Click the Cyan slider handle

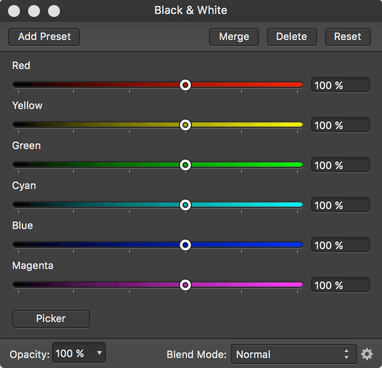(x=185, y=205)
